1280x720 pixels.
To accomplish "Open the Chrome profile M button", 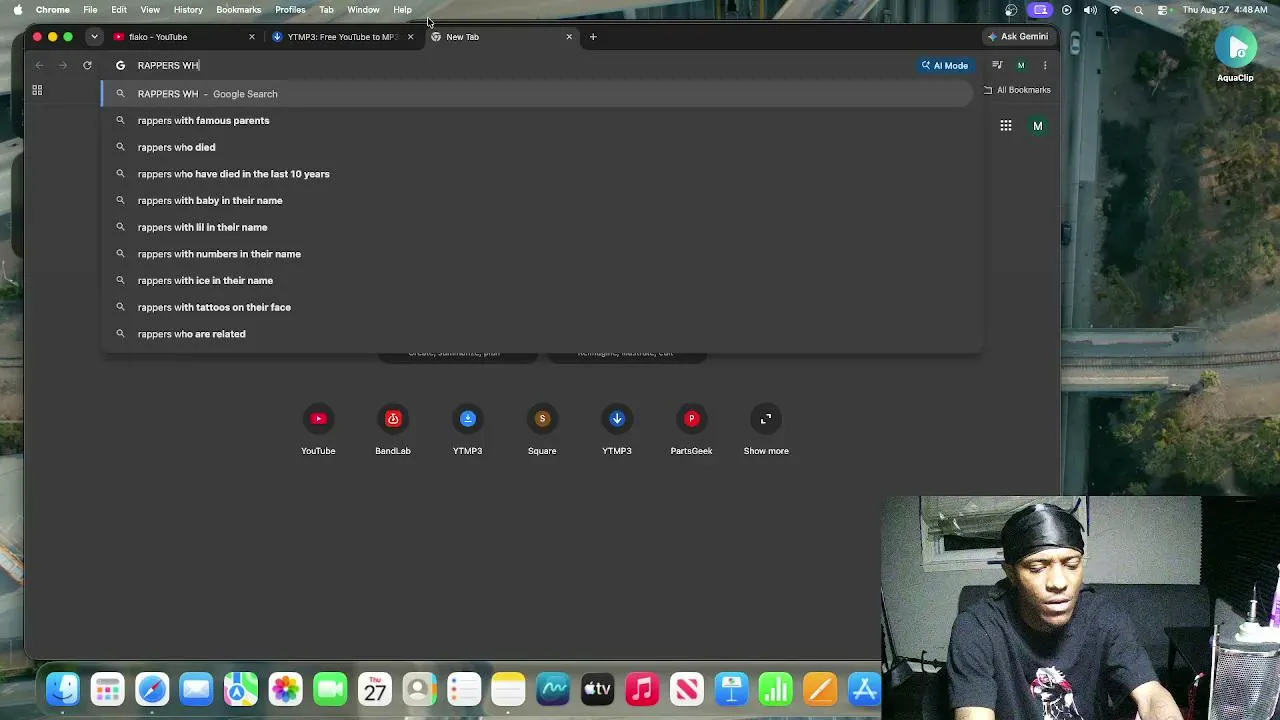I will 1021,65.
